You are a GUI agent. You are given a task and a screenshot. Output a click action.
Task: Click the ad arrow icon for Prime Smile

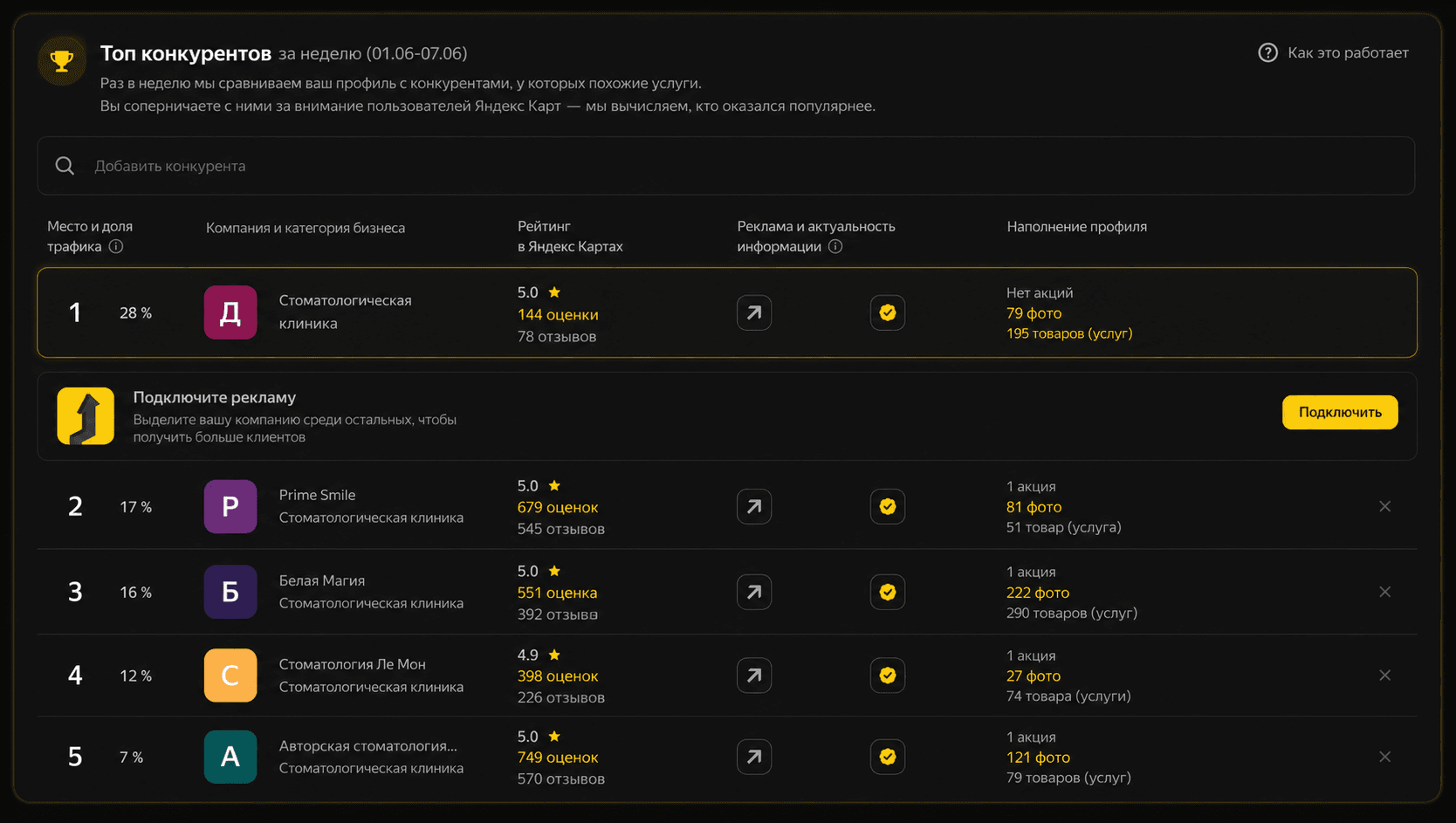pyautogui.click(x=754, y=506)
